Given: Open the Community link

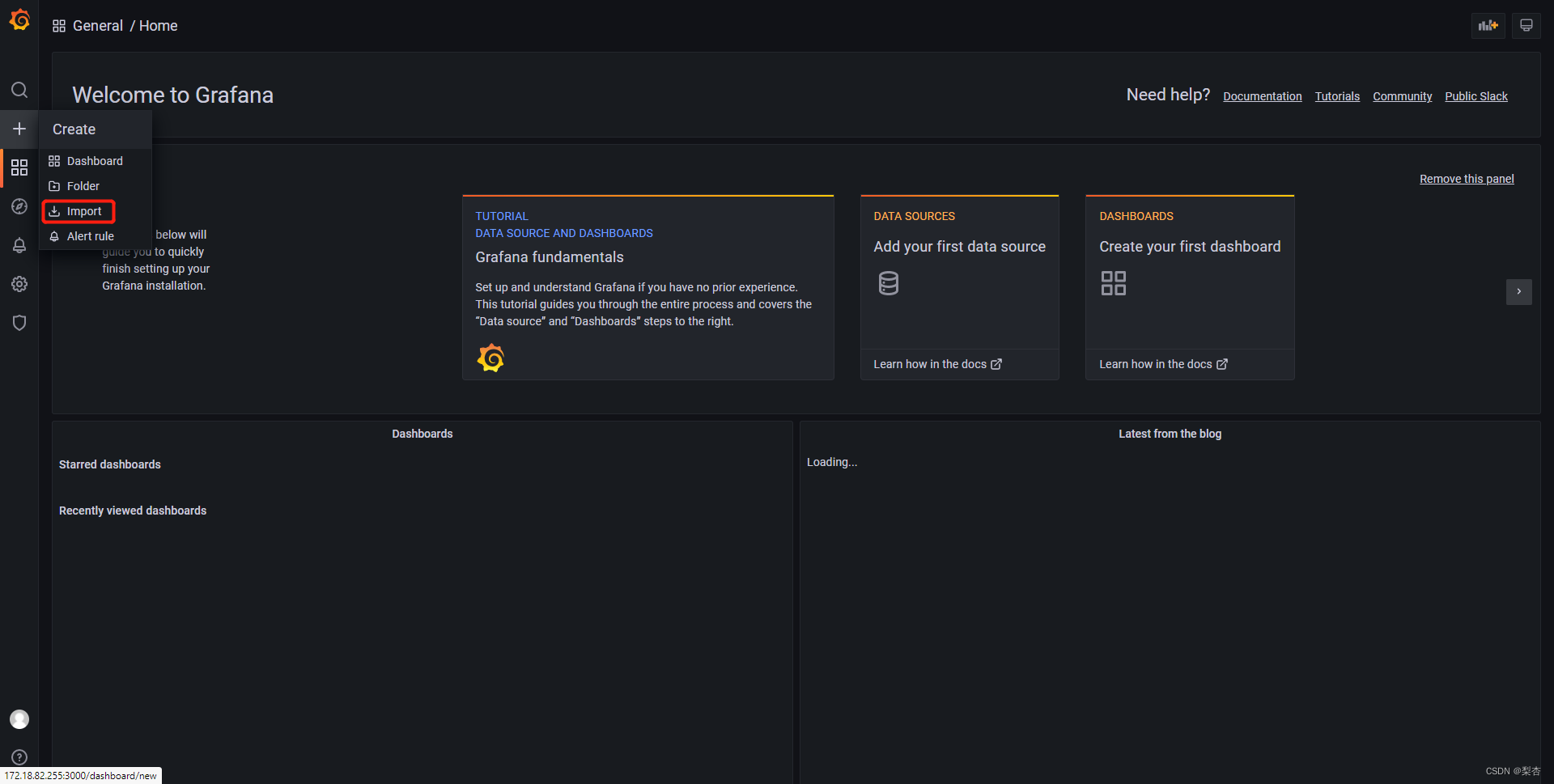Looking at the screenshot, I should tap(1402, 96).
